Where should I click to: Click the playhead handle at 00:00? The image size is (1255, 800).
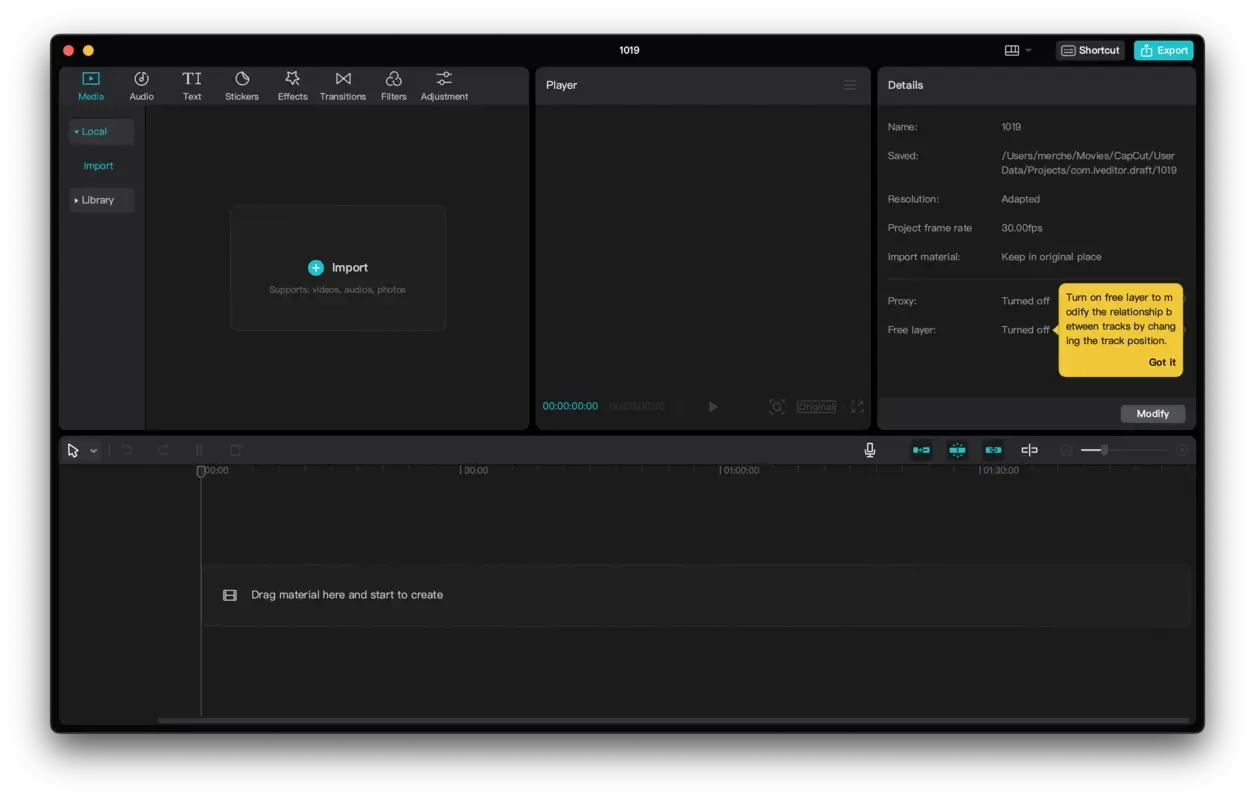201,471
